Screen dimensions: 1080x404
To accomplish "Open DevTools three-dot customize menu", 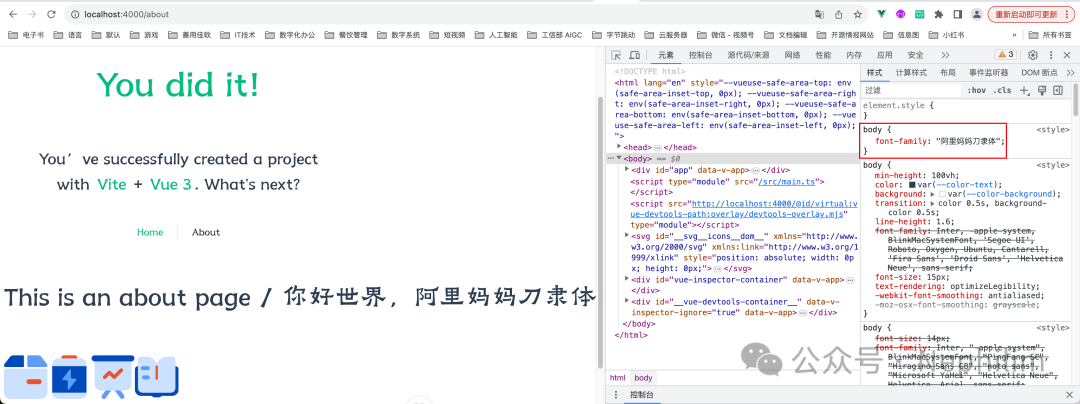I will [1050, 55].
